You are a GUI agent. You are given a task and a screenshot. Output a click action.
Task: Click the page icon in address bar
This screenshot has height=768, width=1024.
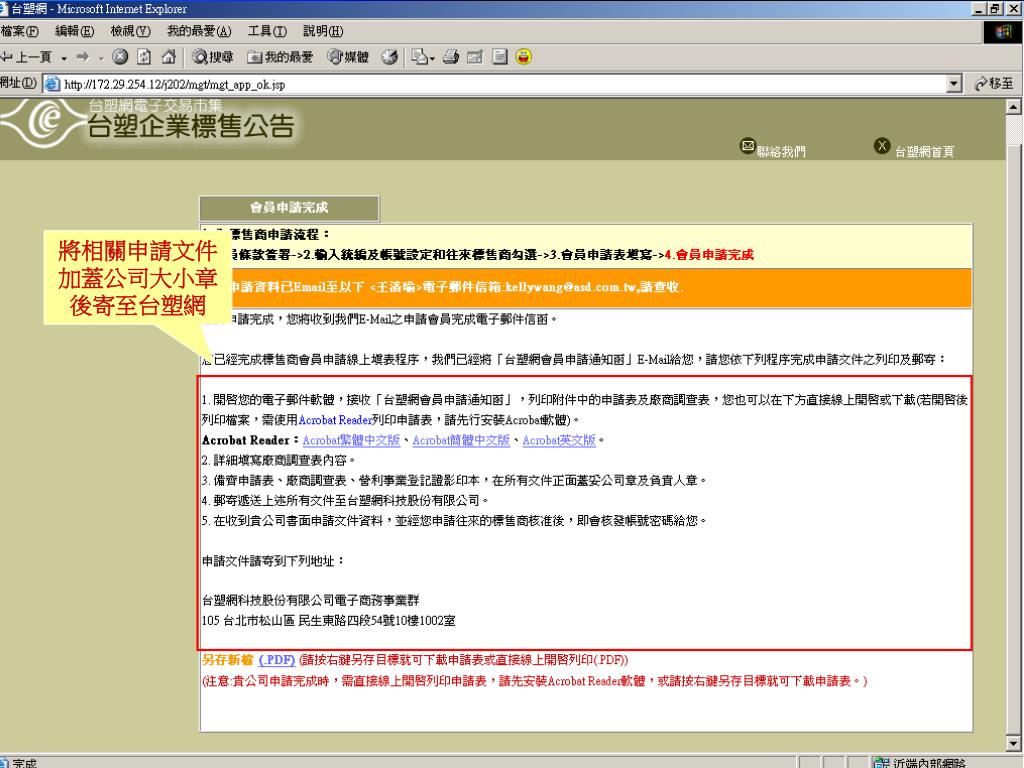pos(52,84)
